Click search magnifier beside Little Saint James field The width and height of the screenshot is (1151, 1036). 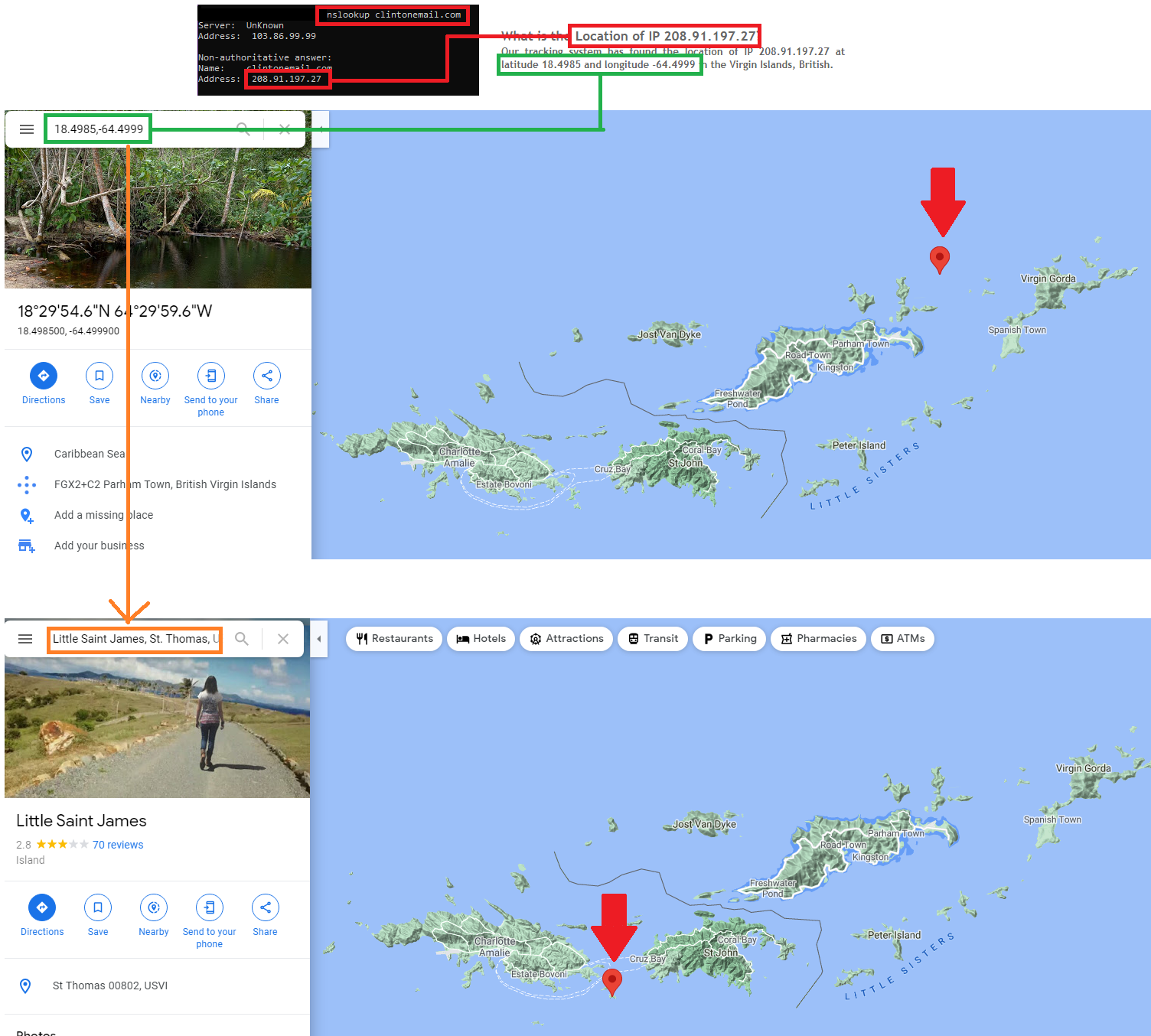click(x=242, y=639)
